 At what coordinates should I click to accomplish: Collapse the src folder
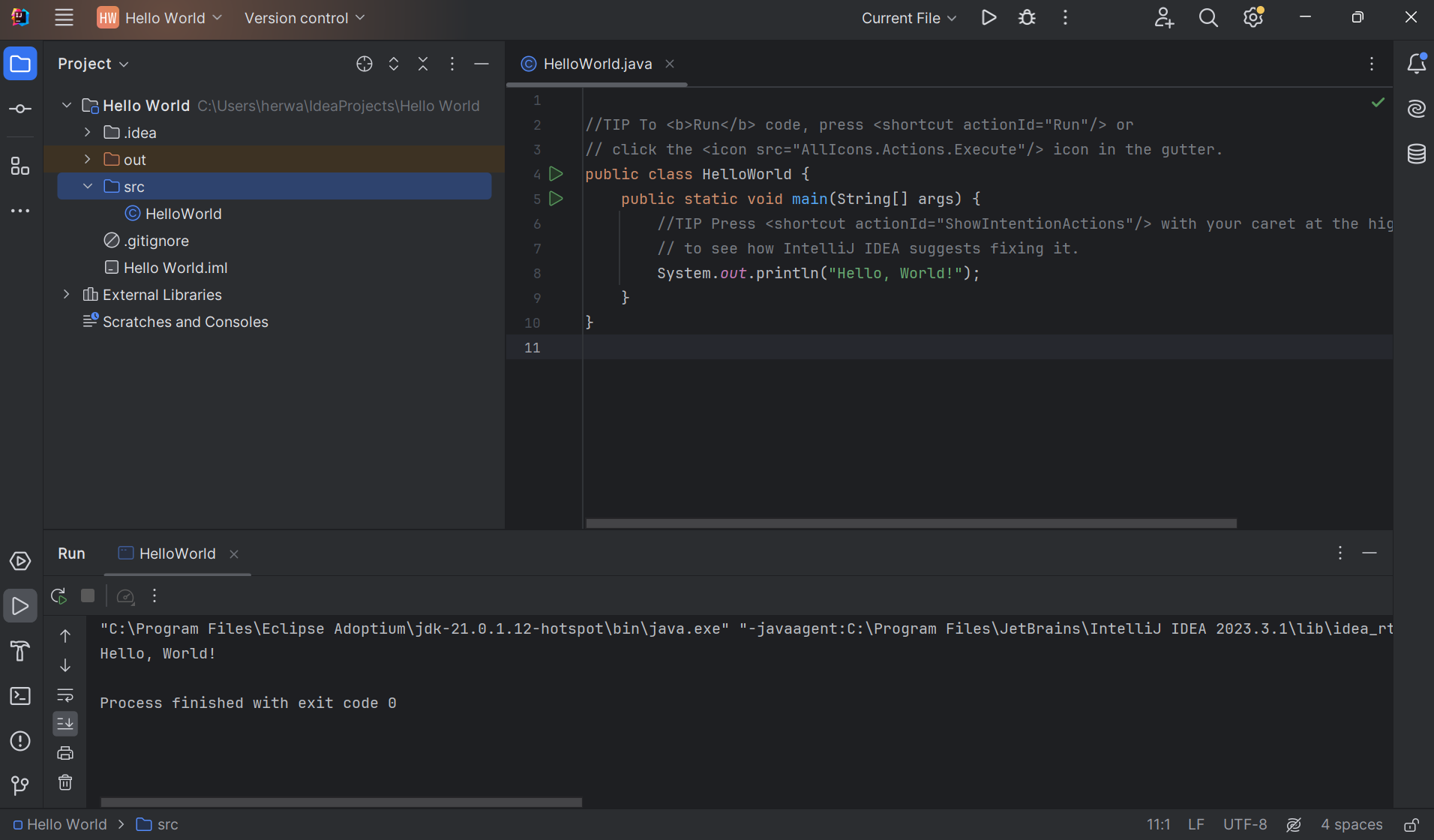pyautogui.click(x=88, y=187)
